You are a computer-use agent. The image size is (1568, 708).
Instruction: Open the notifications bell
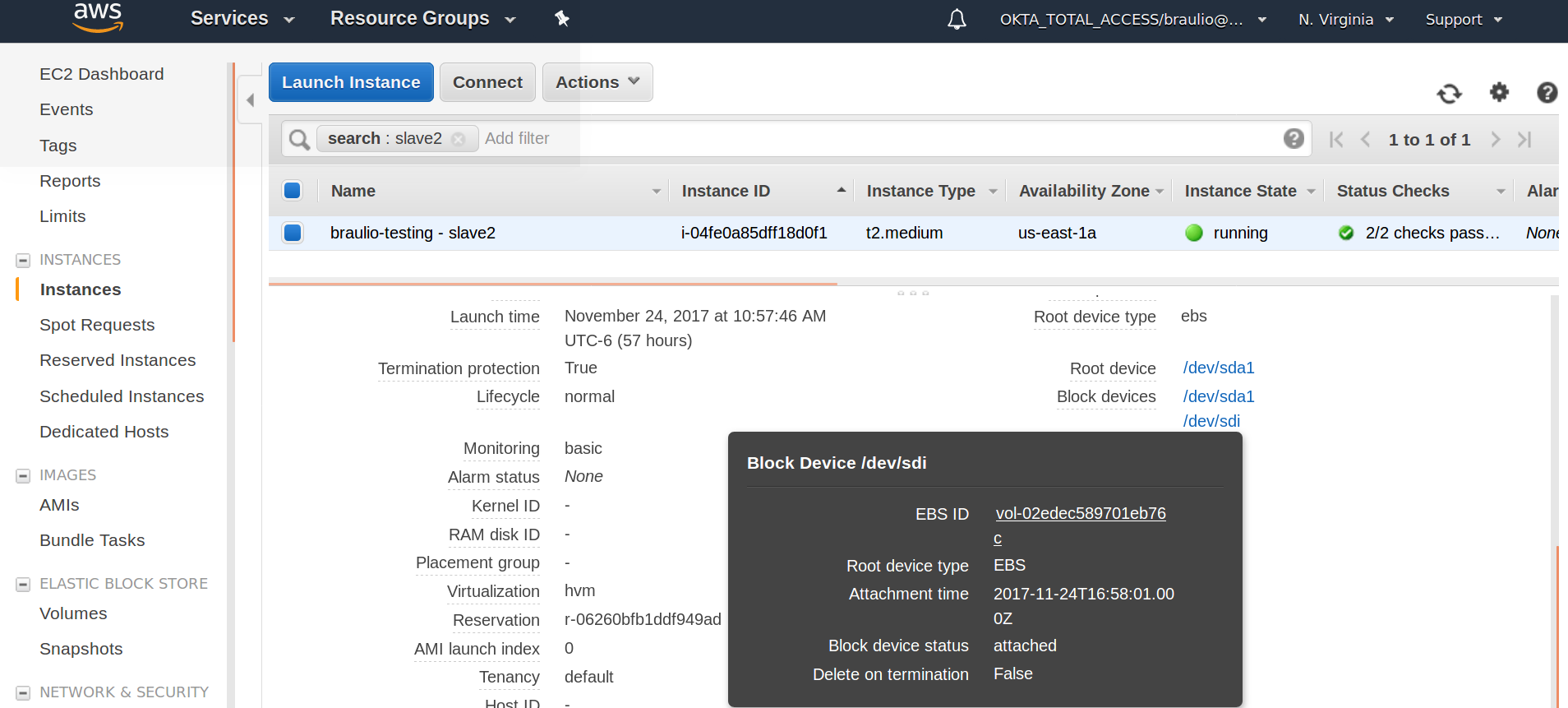[x=957, y=19]
